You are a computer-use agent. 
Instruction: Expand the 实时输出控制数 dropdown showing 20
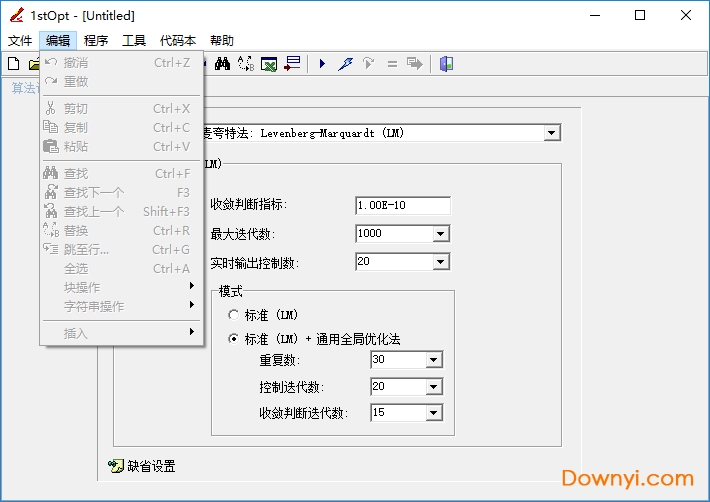[440, 262]
